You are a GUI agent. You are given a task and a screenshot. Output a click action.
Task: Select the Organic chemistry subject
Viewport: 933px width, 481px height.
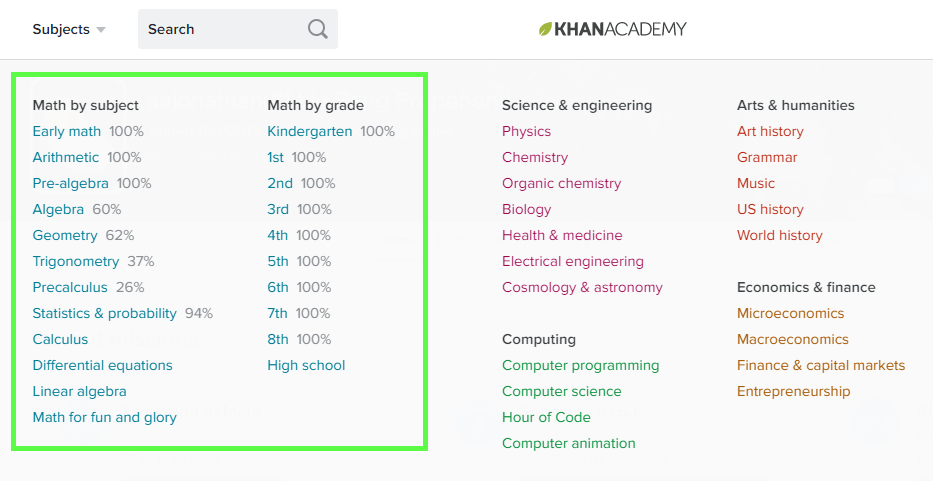(561, 183)
